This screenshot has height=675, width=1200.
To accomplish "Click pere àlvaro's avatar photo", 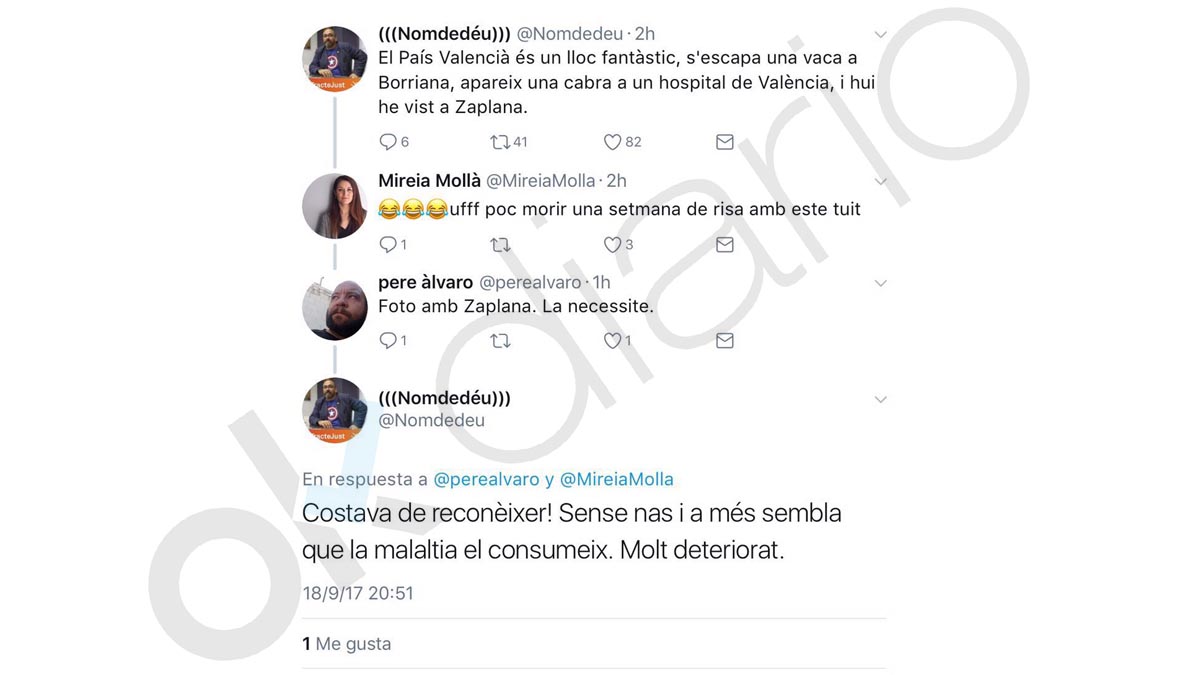I will [x=335, y=309].
